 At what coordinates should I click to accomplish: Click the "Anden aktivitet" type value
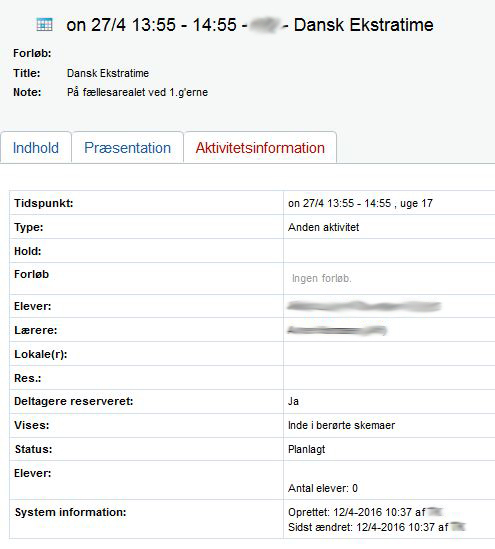click(x=323, y=227)
